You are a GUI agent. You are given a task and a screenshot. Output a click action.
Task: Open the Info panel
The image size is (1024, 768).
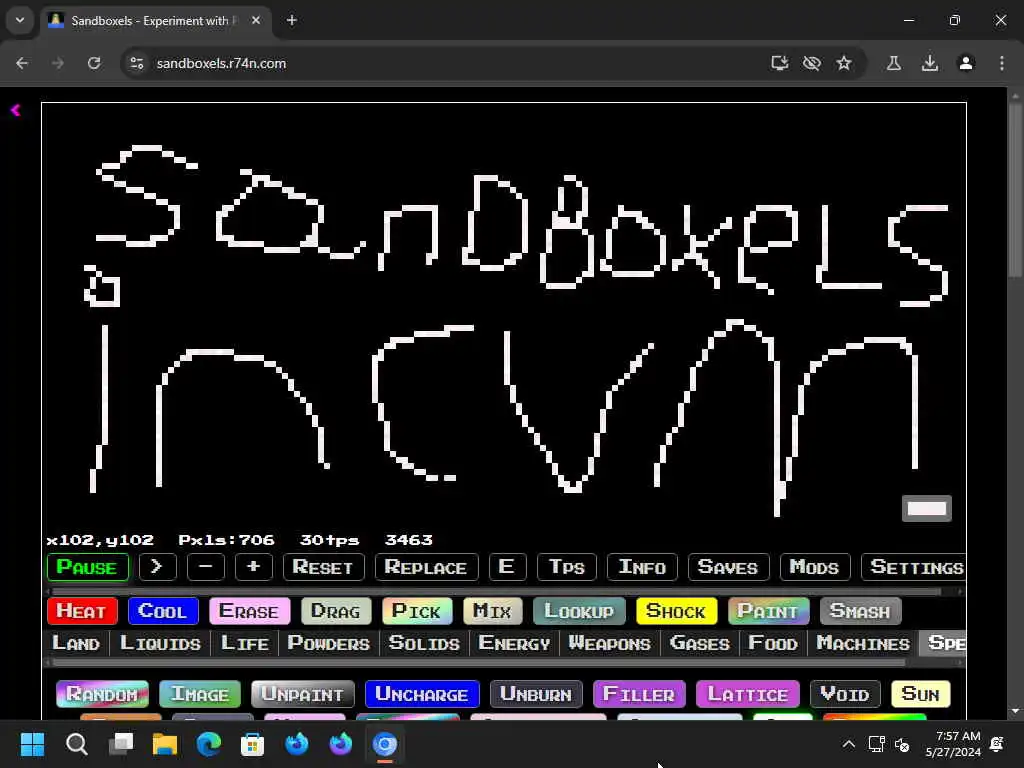642,567
